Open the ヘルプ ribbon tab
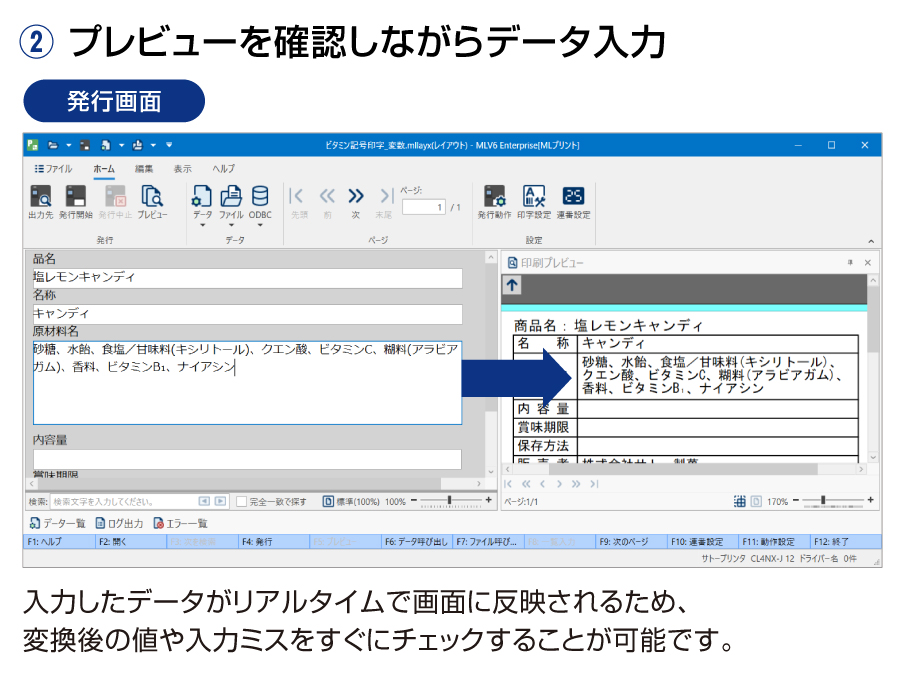The height and width of the screenshot is (684, 900). (x=223, y=169)
